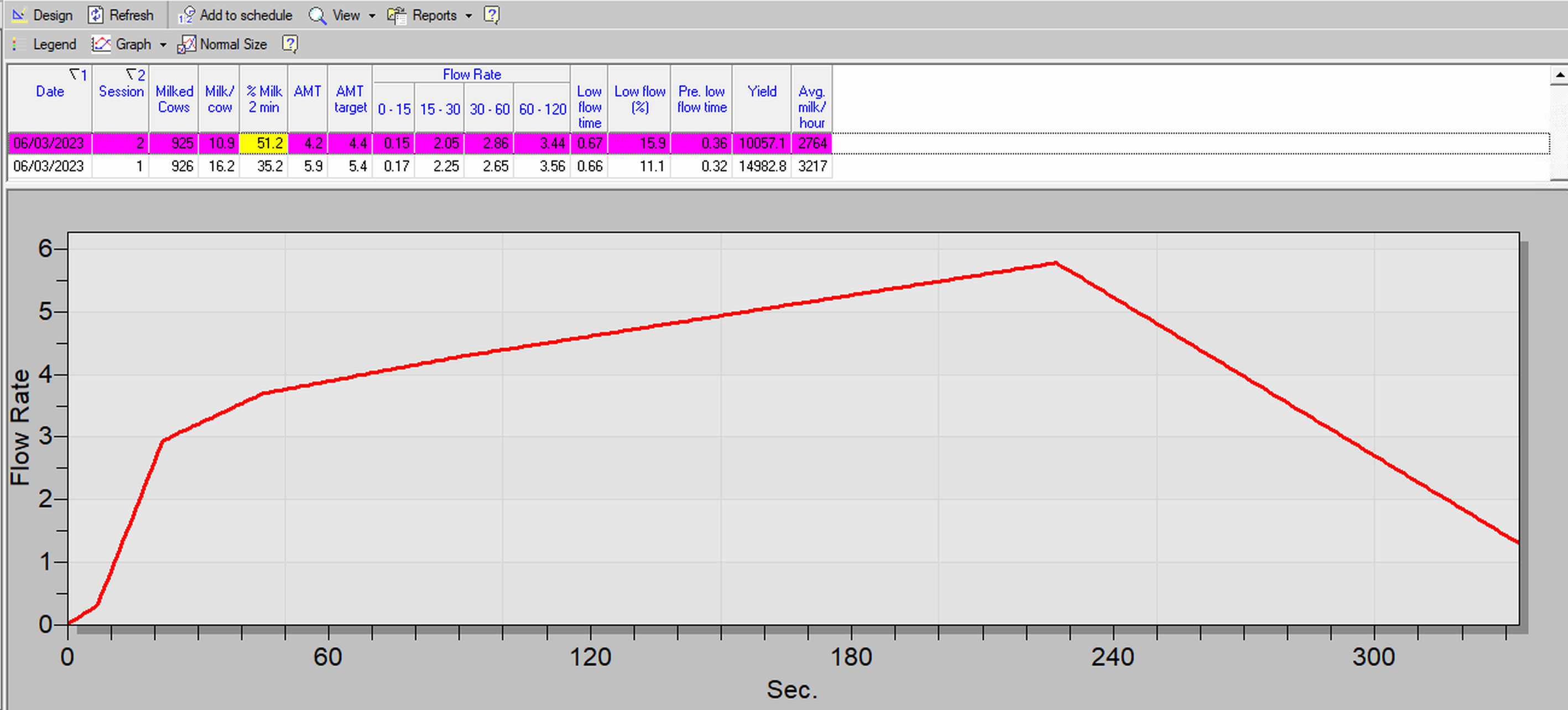
Task: Click the Add to schedule icon
Action: click(186, 15)
